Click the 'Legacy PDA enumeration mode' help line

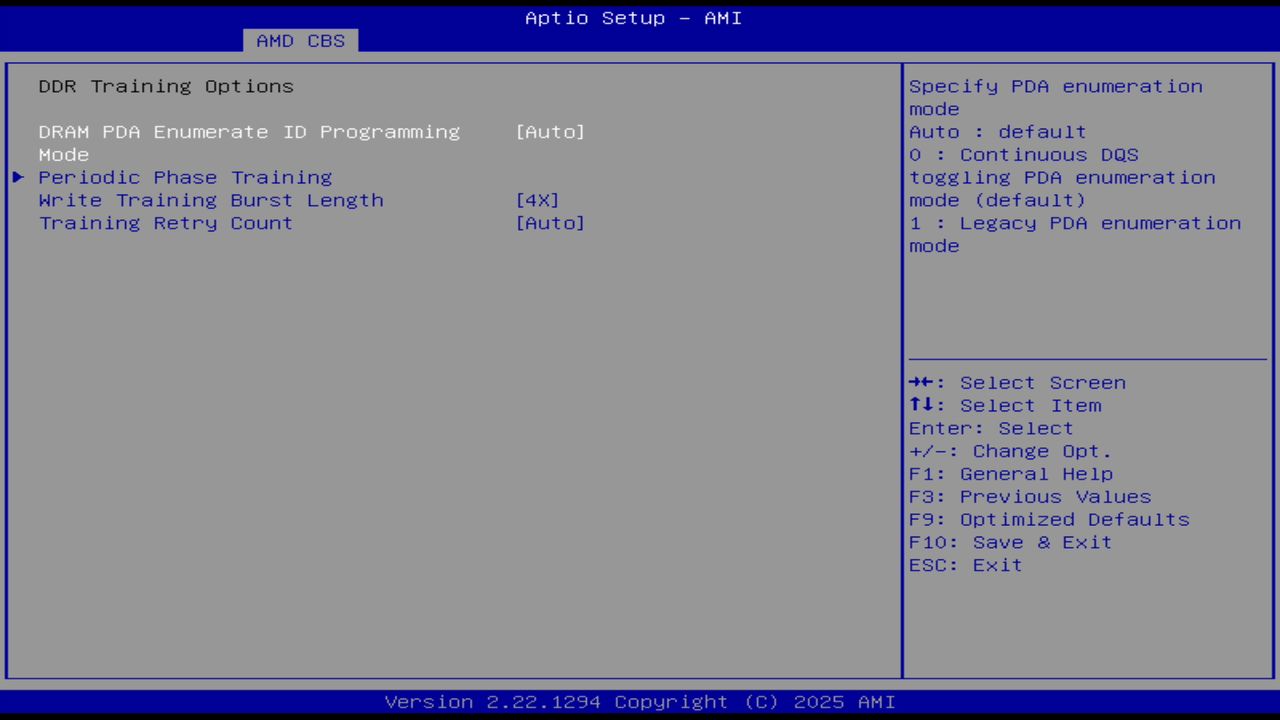coord(1075,234)
